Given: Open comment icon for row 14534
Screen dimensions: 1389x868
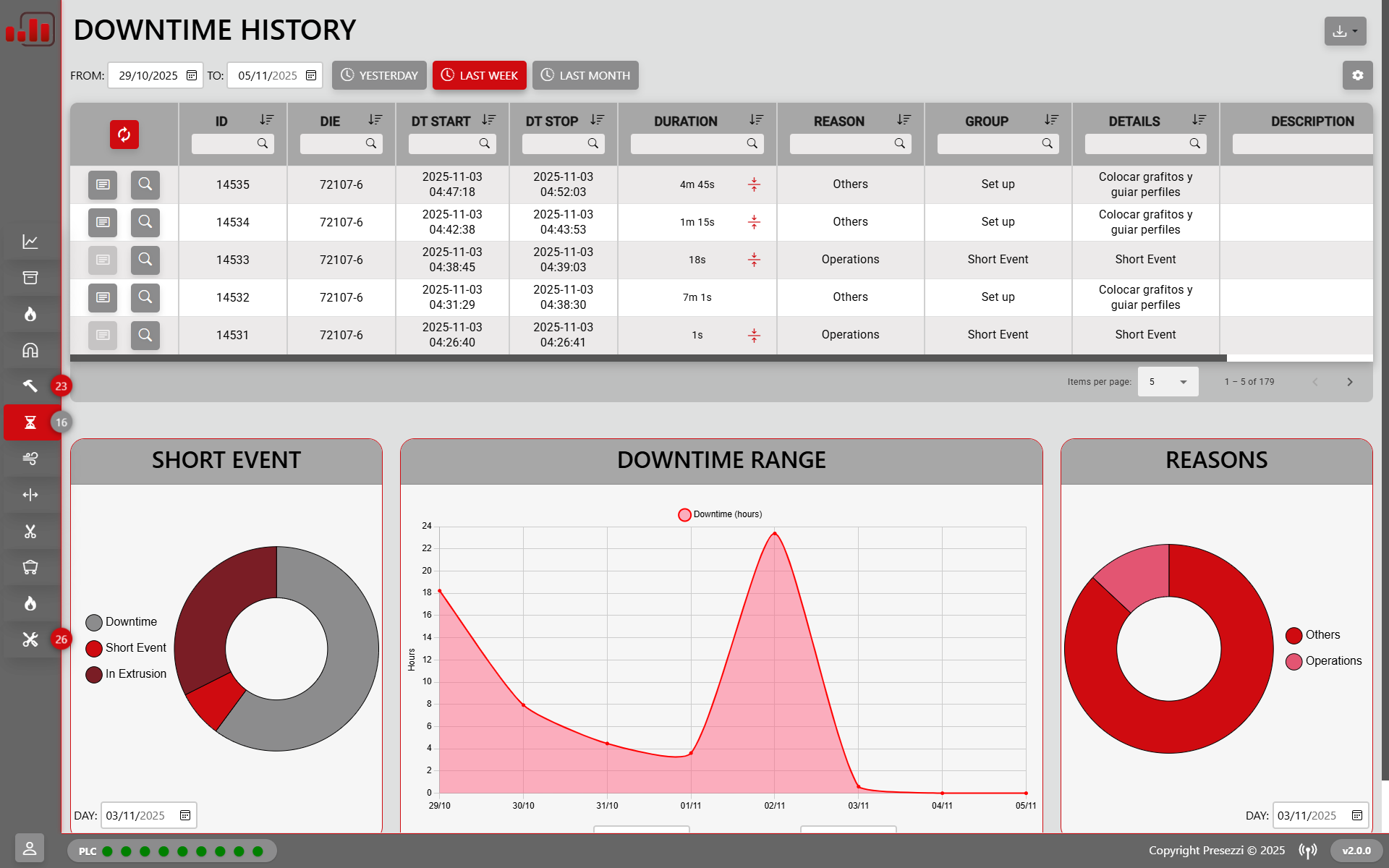Looking at the screenshot, I should point(103,222).
